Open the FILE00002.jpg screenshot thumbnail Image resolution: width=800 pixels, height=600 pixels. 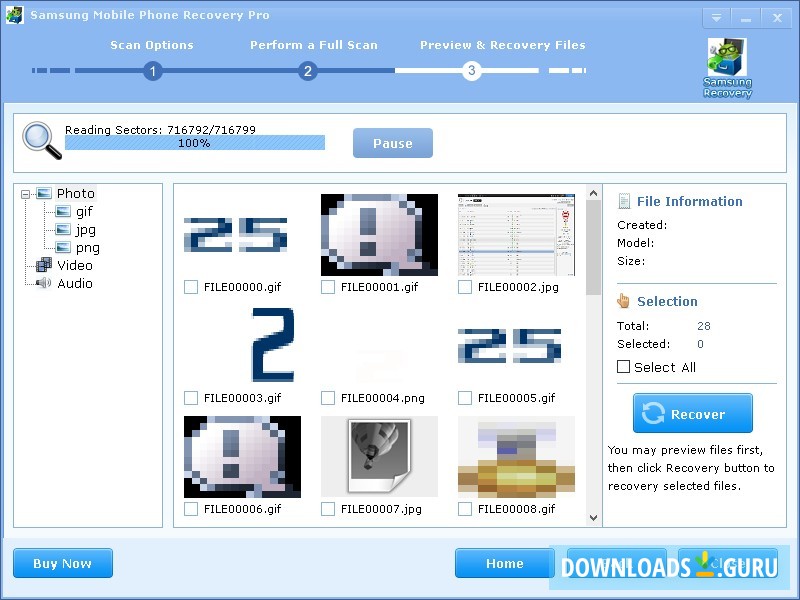pos(516,235)
